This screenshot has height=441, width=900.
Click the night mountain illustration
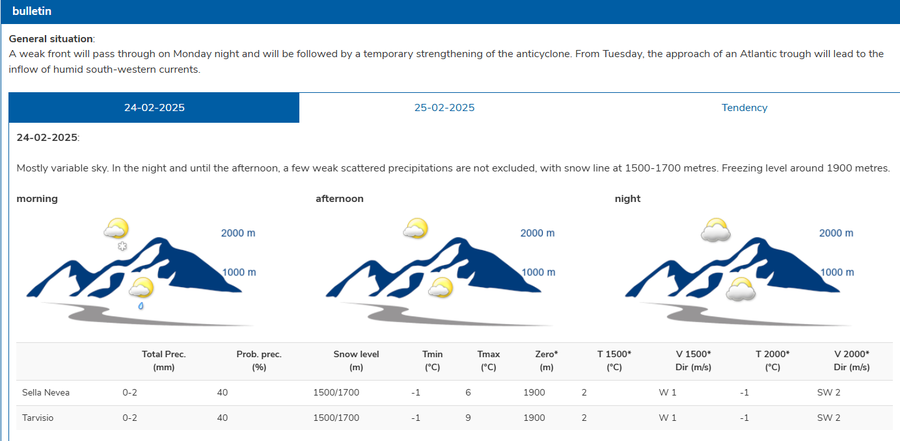click(739, 282)
